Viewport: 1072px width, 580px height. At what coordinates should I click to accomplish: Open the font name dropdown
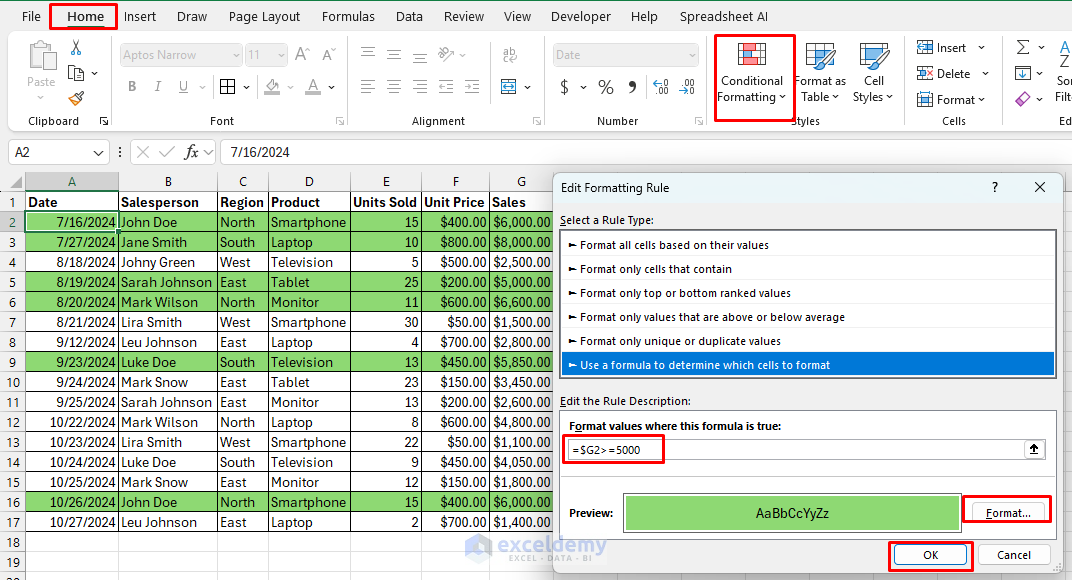[237, 55]
